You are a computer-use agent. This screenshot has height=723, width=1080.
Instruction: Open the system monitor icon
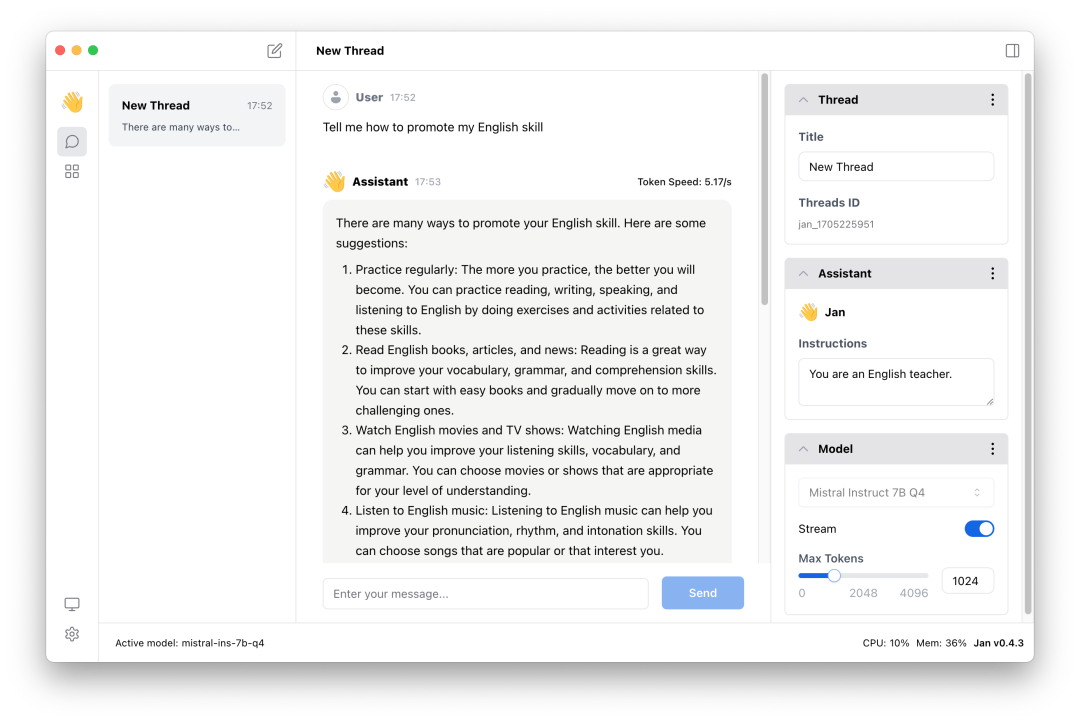click(x=72, y=604)
